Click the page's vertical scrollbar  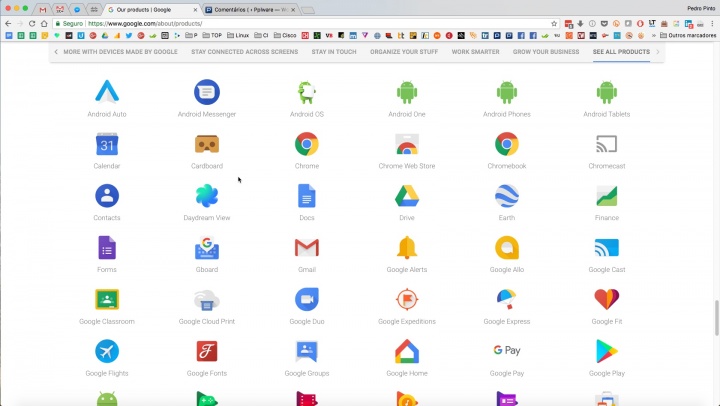tap(716, 318)
